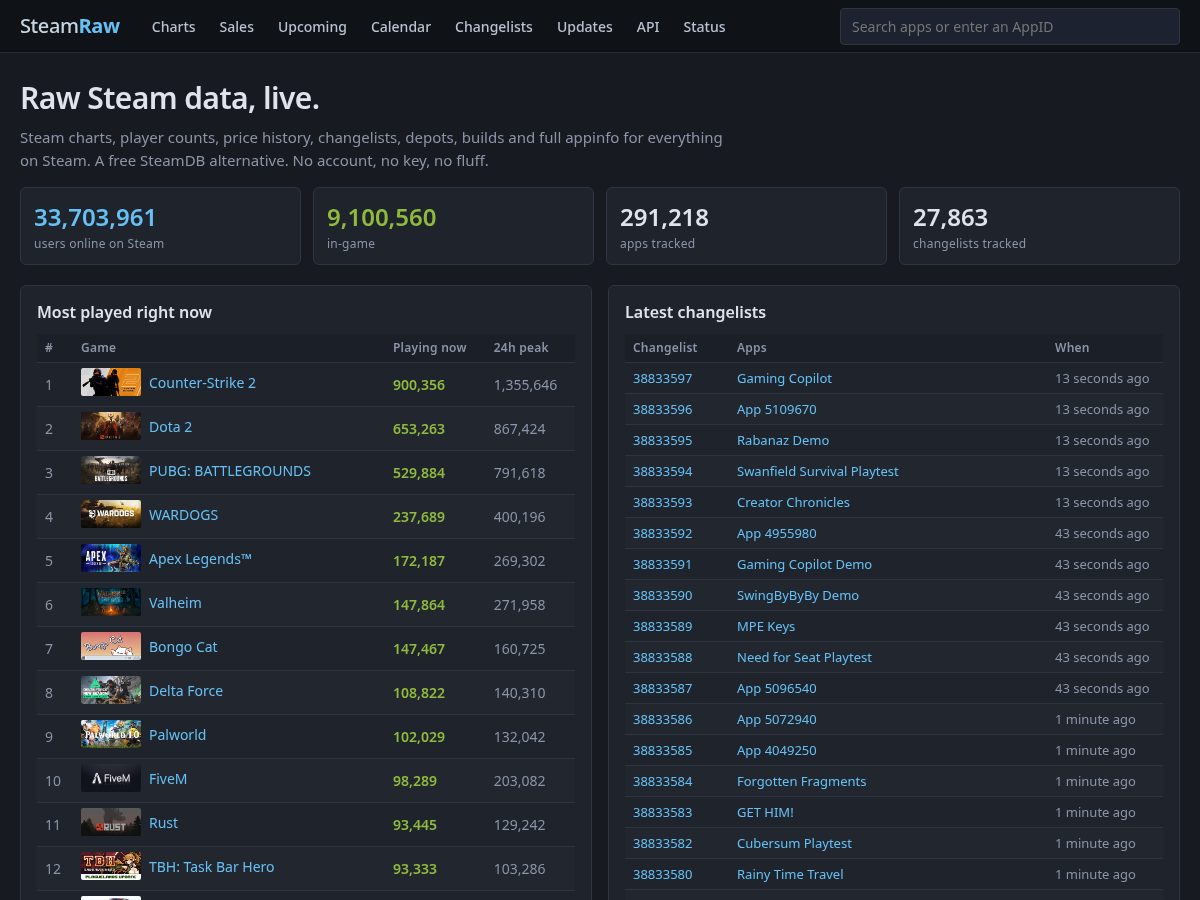This screenshot has width=1200, height=900.
Task: Click the PUBG: BATTLEGROUNDS thumbnail image
Action: [111, 471]
